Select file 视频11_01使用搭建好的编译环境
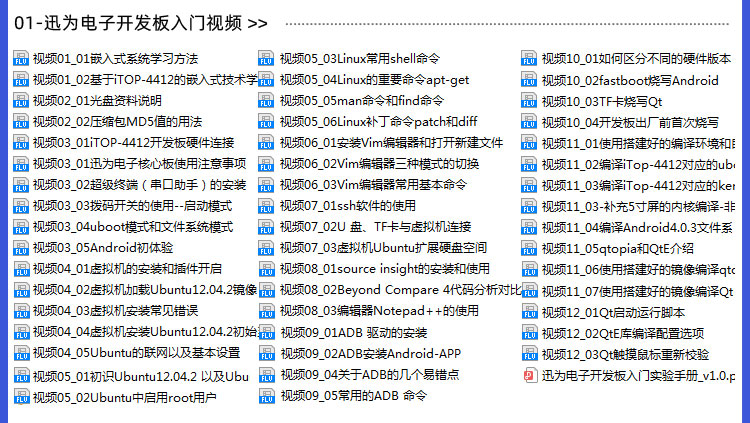The height and width of the screenshot is (423, 750). [x=638, y=144]
